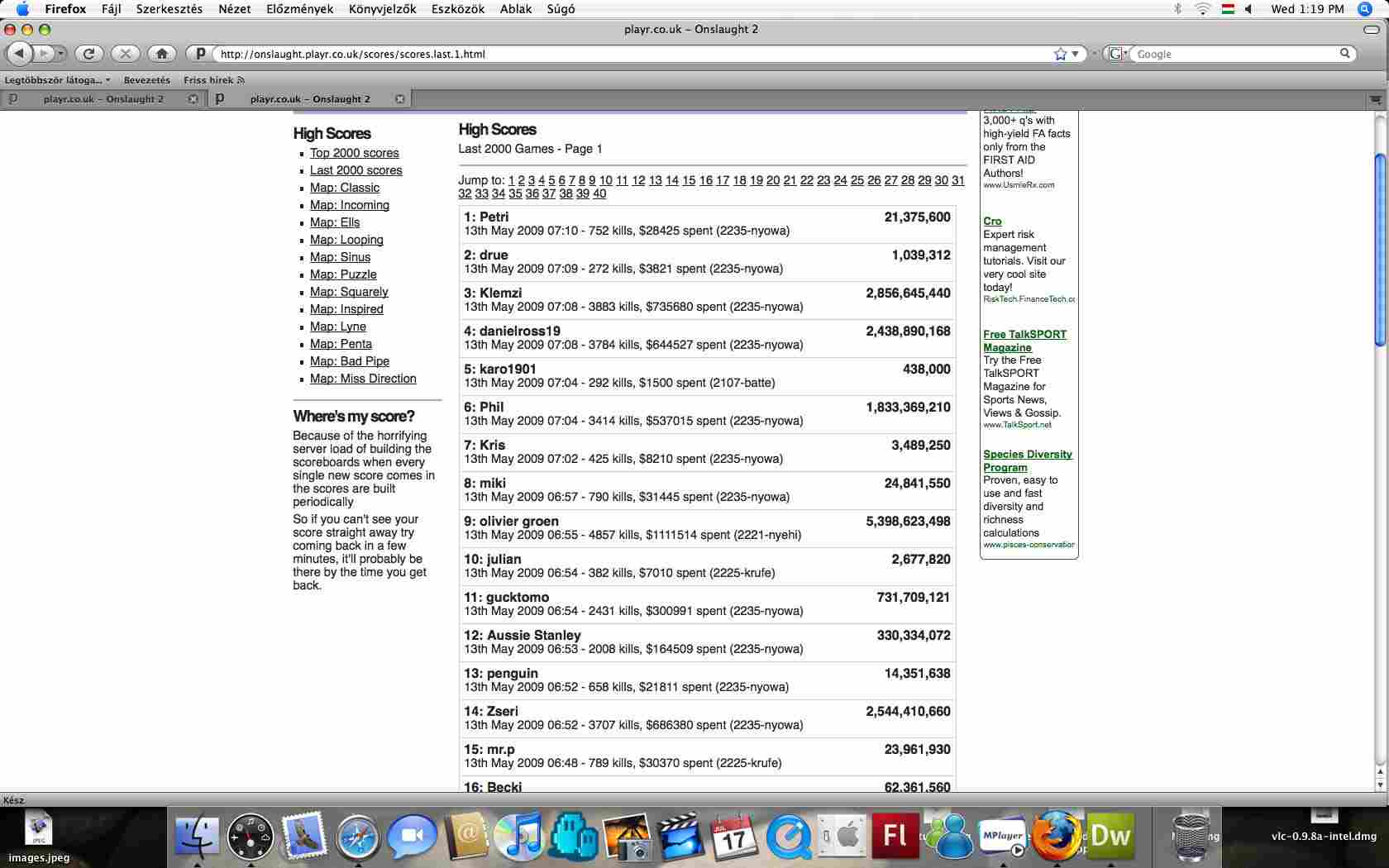Open the Könyvjelzők menu

point(382,9)
